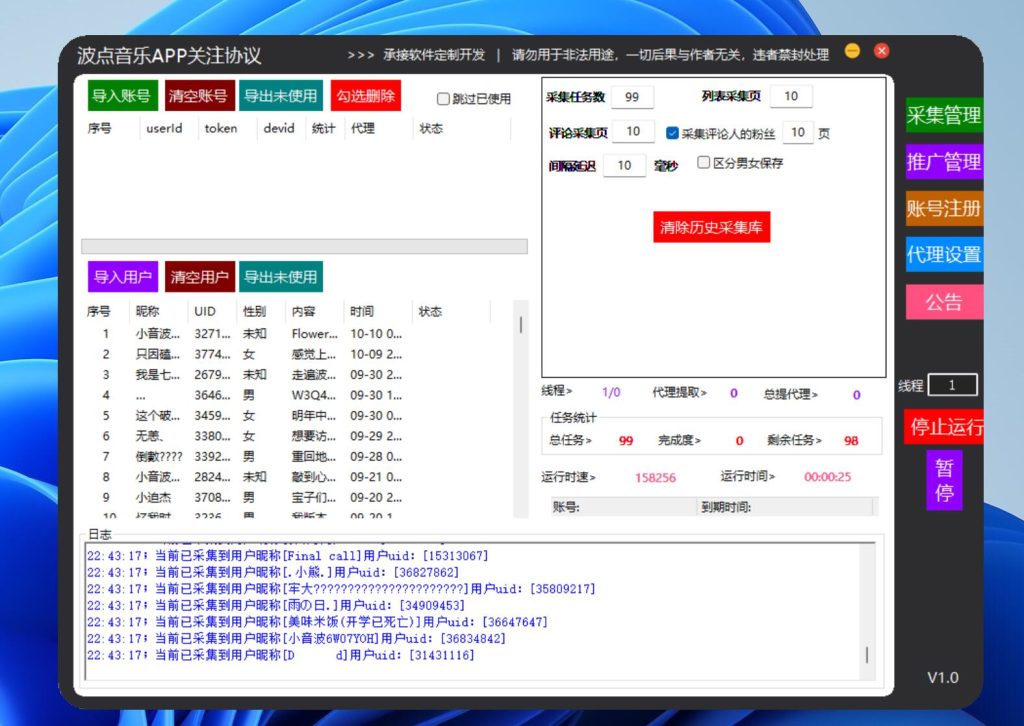Click the 导入账号 import accounts button

point(122,95)
